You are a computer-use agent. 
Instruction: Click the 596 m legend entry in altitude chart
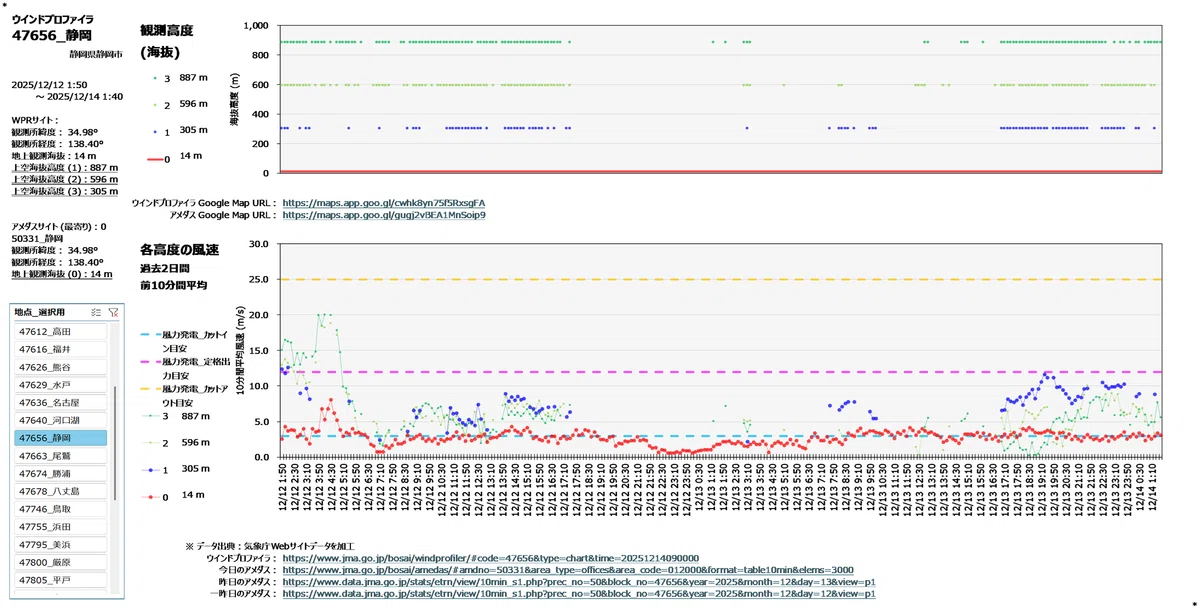point(180,104)
